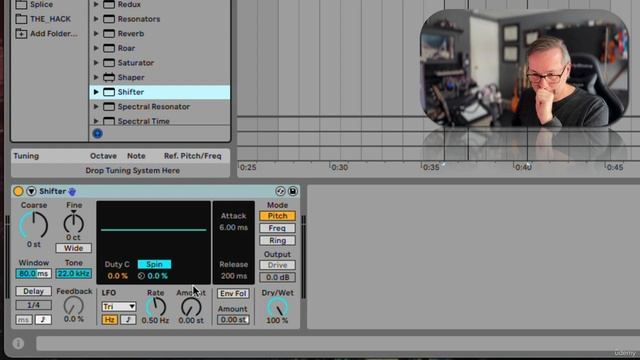This screenshot has width=640, height=360.
Task: Click the 1/4 delay time field
Action: tap(33, 305)
